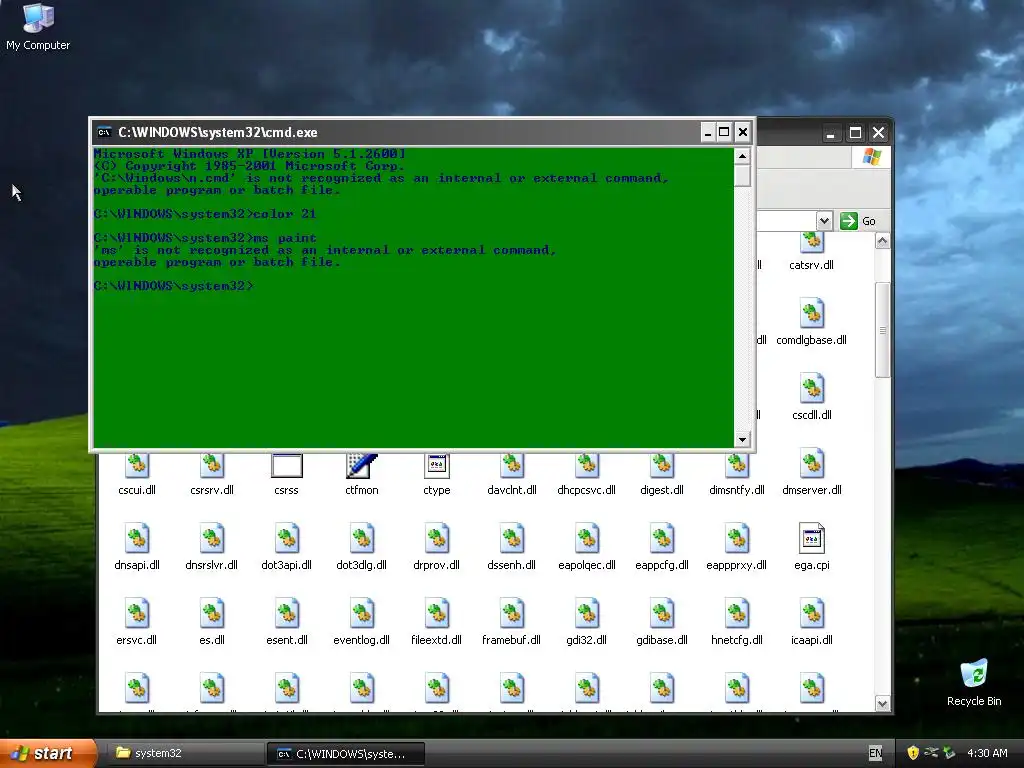The image size is (1024, 768).
Task: Select the es.dll file icon
Action: (x=212, y=622)
